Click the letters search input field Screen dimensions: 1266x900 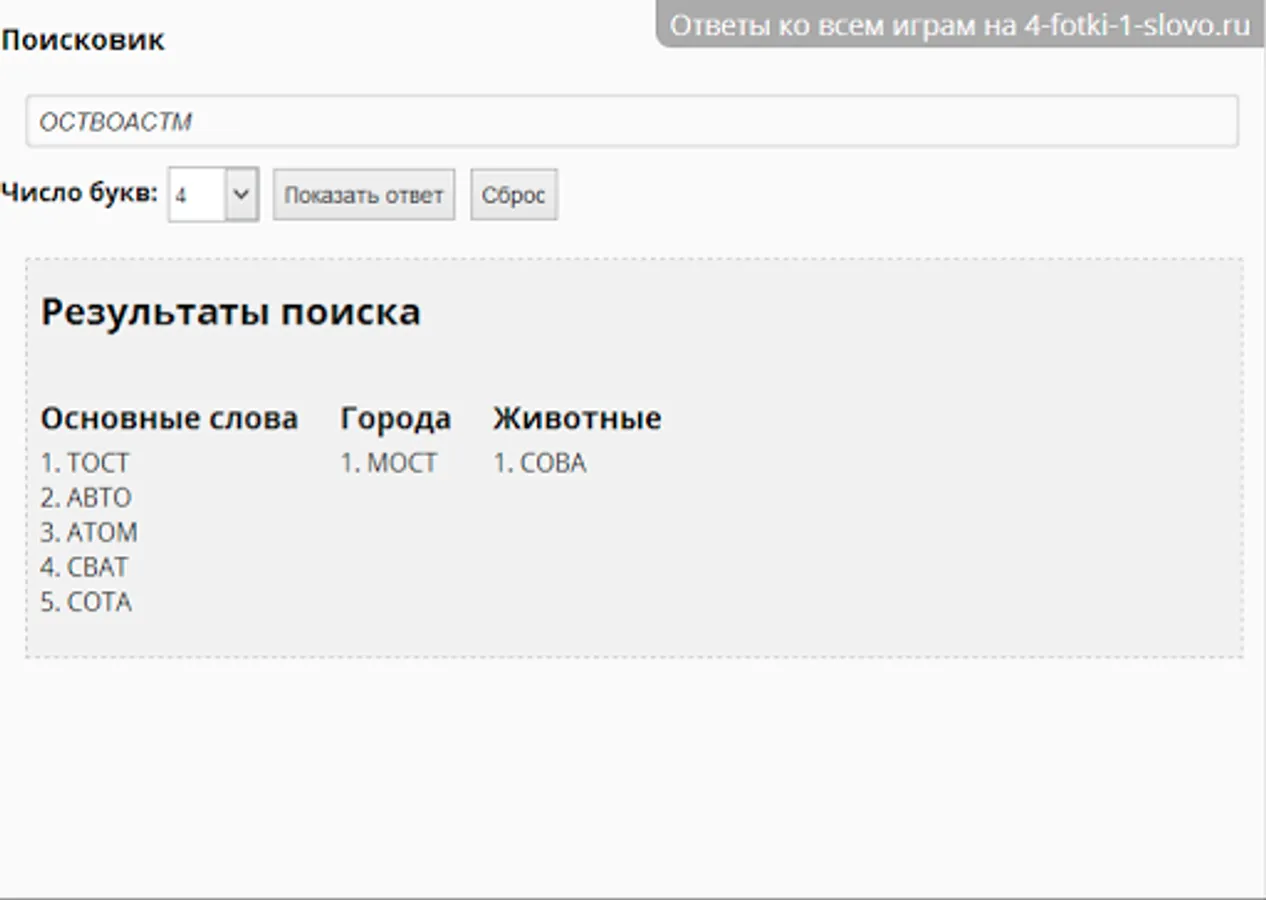click(x=632, y=122)
